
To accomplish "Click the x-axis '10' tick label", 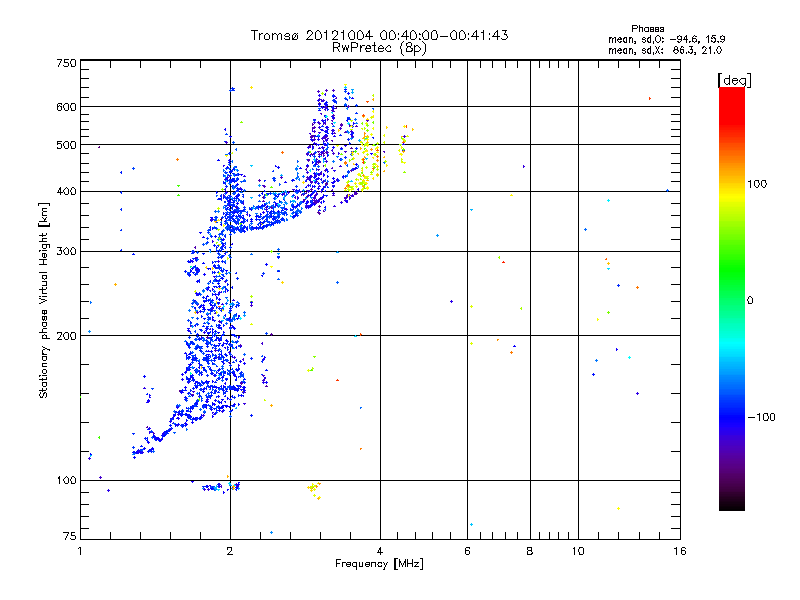I will 578,551.
